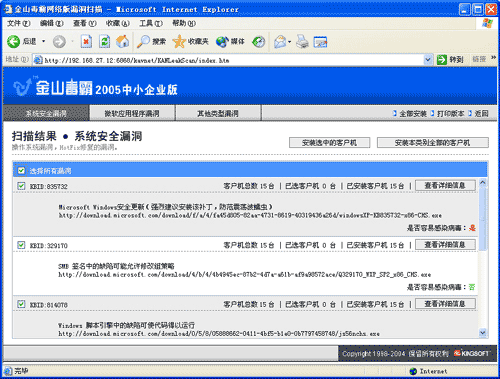The height and width of the screenshot is (379, 500).
Task: Open the 工具(T) menu
Action: point(151,23)
